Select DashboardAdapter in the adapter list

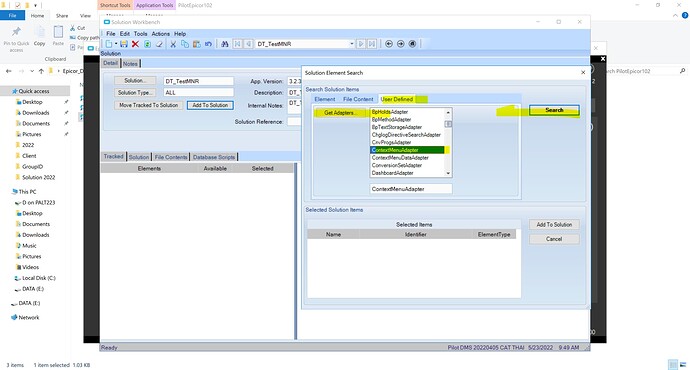point(393,173)
